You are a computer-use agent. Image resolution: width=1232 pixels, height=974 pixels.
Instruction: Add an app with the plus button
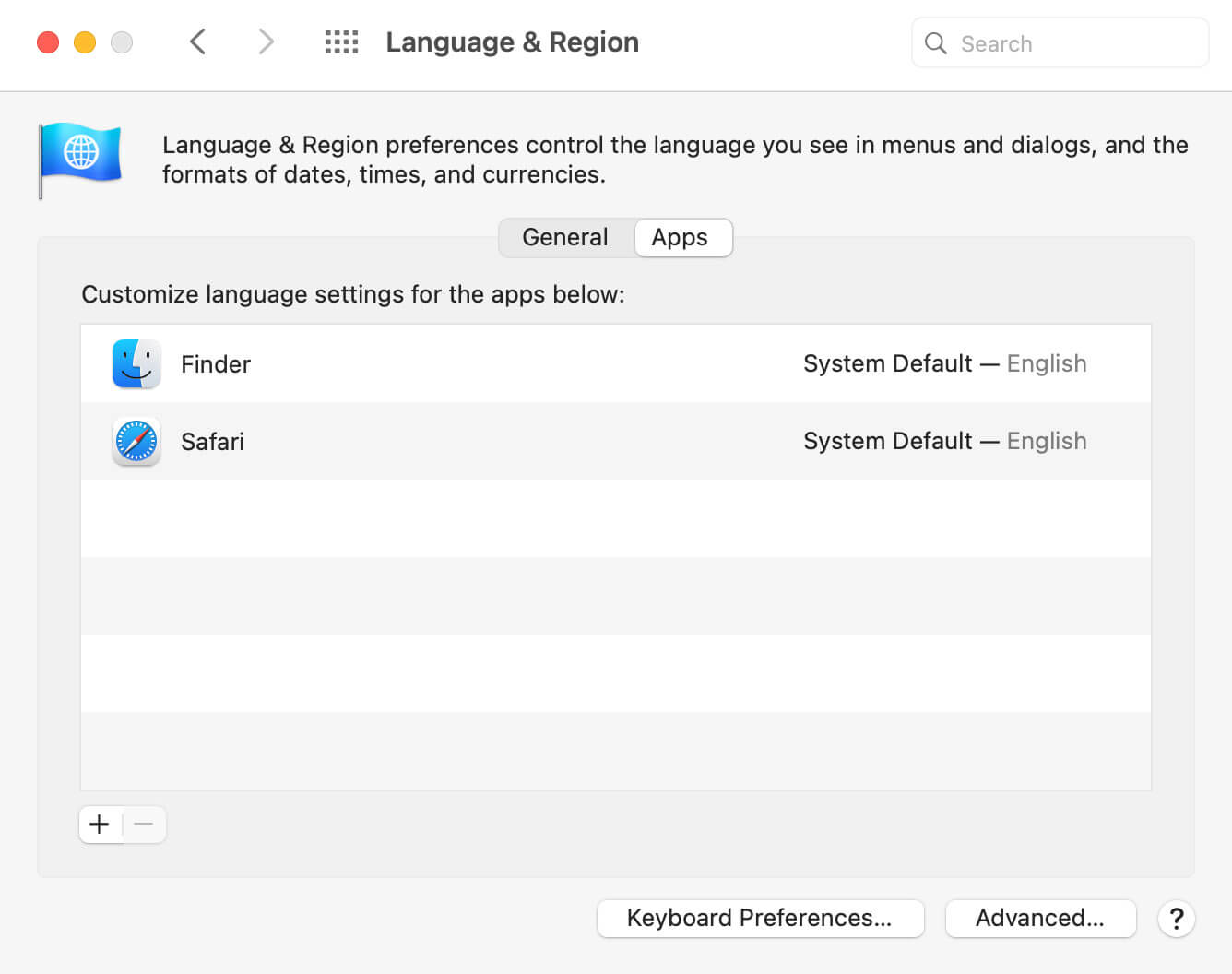click(100, 824)
